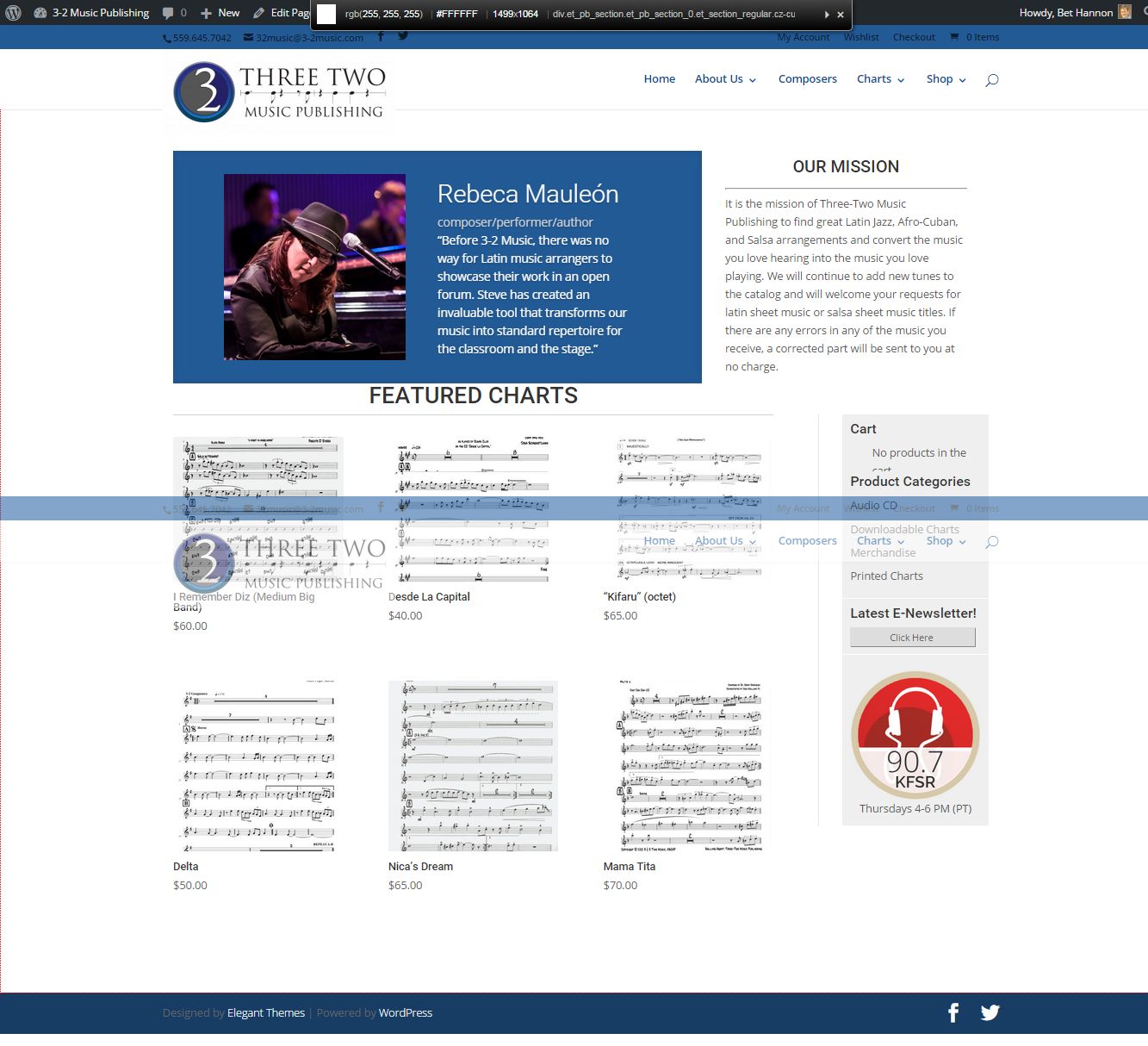The height and width of the screenshot is (1046, 1148).
Task: Click the plus icon next to New
Action: click(x=206, y=13)
